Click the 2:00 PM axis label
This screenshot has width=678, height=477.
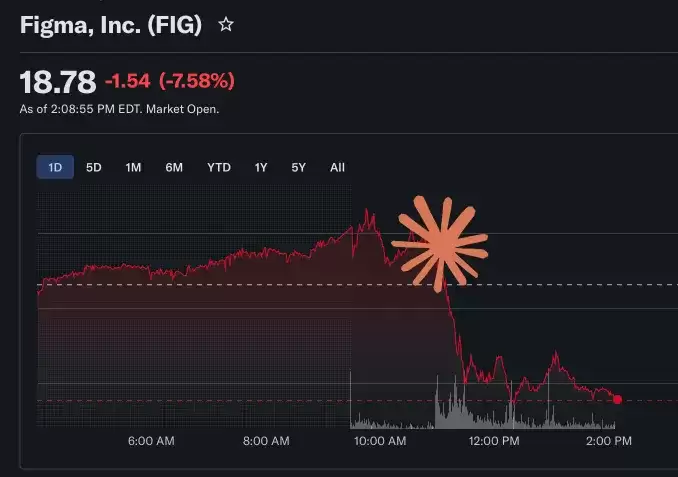609,440
